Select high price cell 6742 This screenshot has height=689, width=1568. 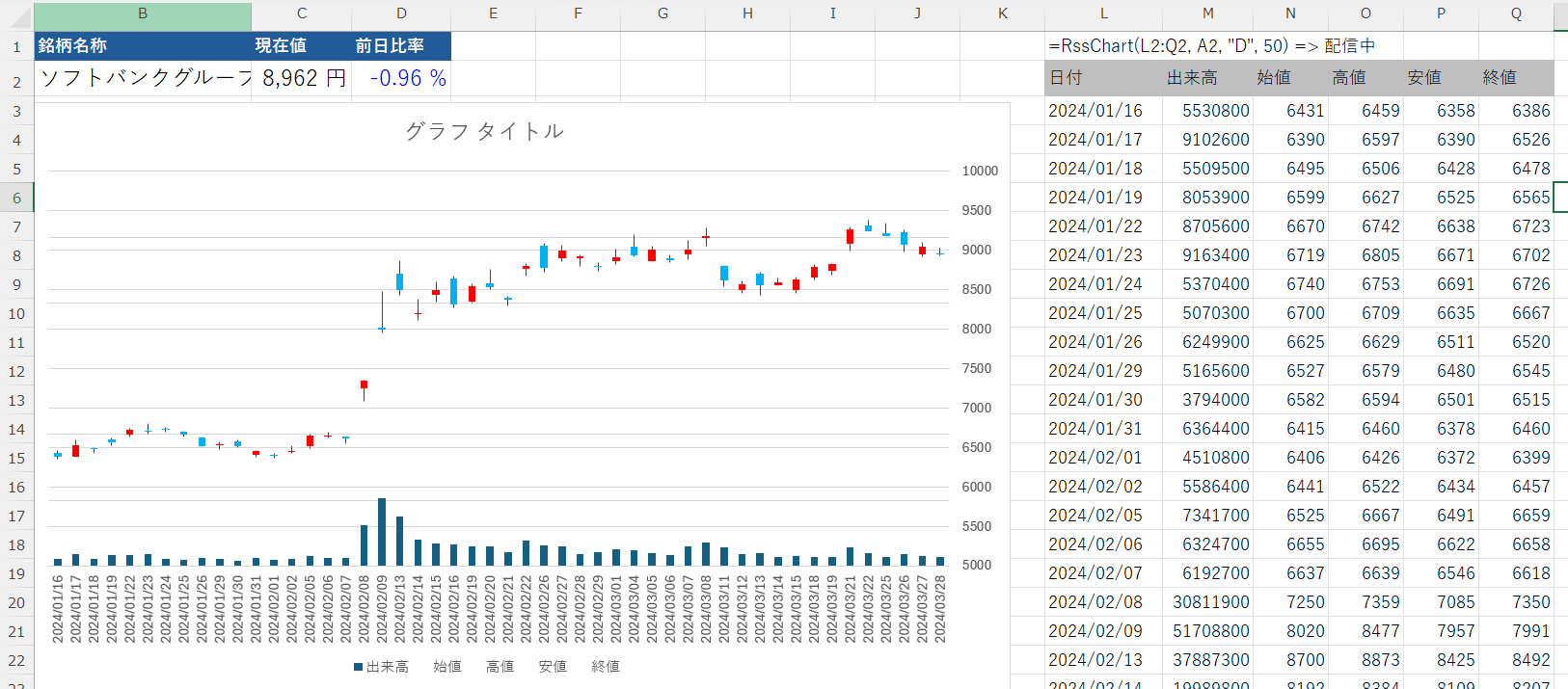coord(1365,226)
